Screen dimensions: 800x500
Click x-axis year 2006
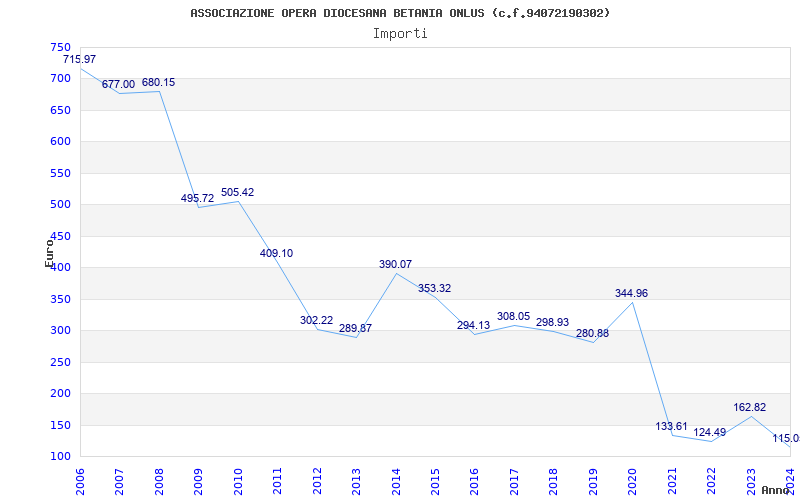[80, 482]
